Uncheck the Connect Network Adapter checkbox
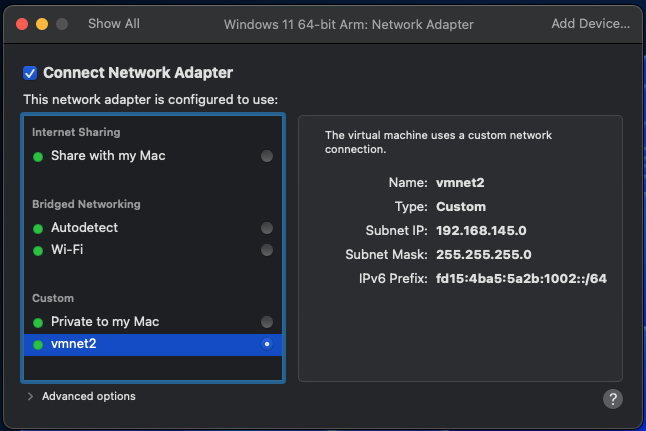This screenshot has width=646, height=431. 30,73
